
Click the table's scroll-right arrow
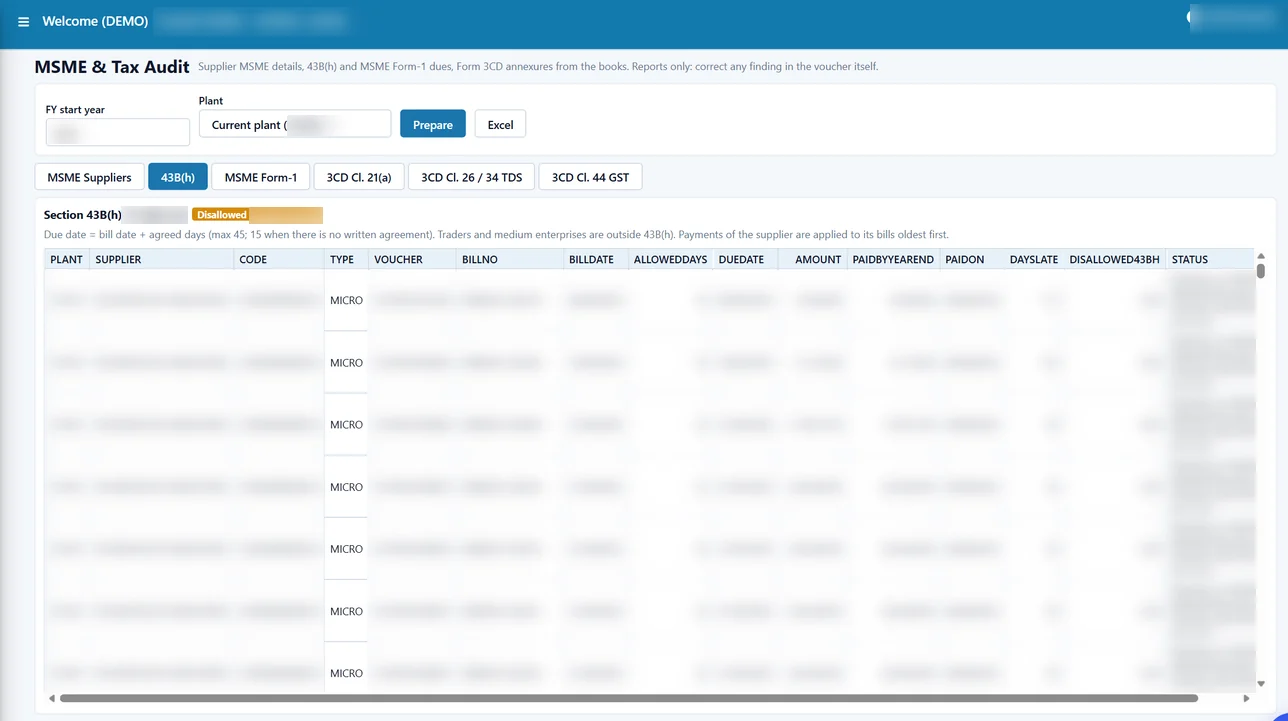point(1246,698)
